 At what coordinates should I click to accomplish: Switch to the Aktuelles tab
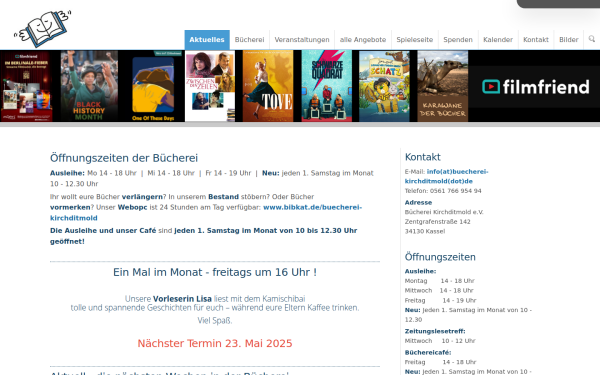tap(207, 40)
